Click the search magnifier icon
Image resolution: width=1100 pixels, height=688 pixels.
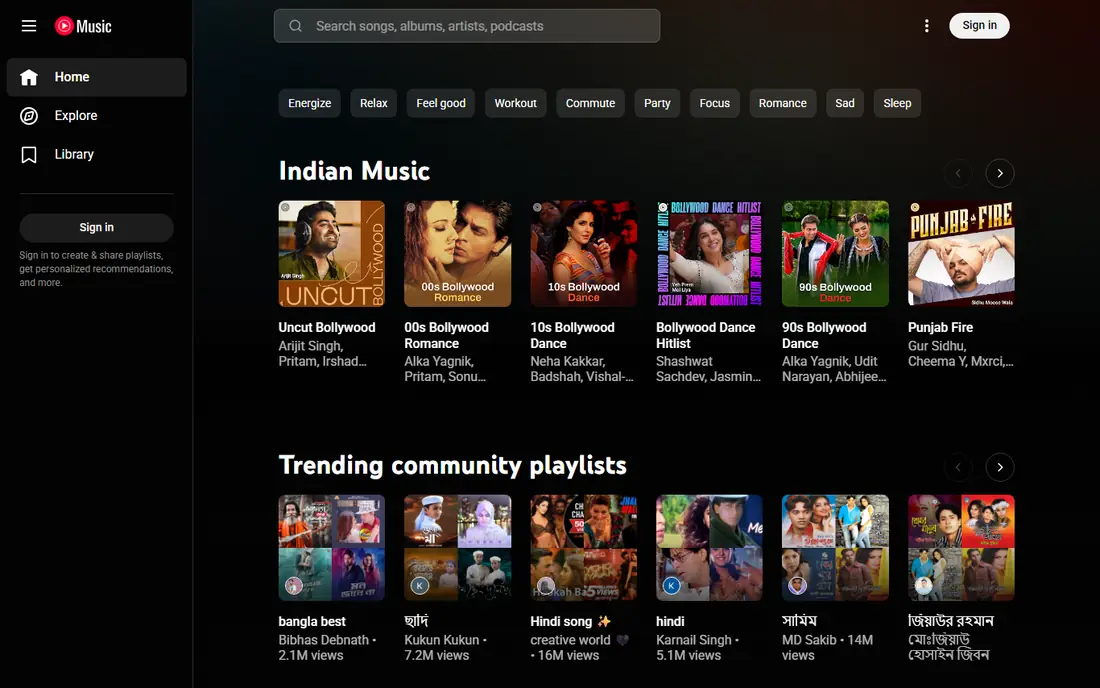[x=295, y=26]
